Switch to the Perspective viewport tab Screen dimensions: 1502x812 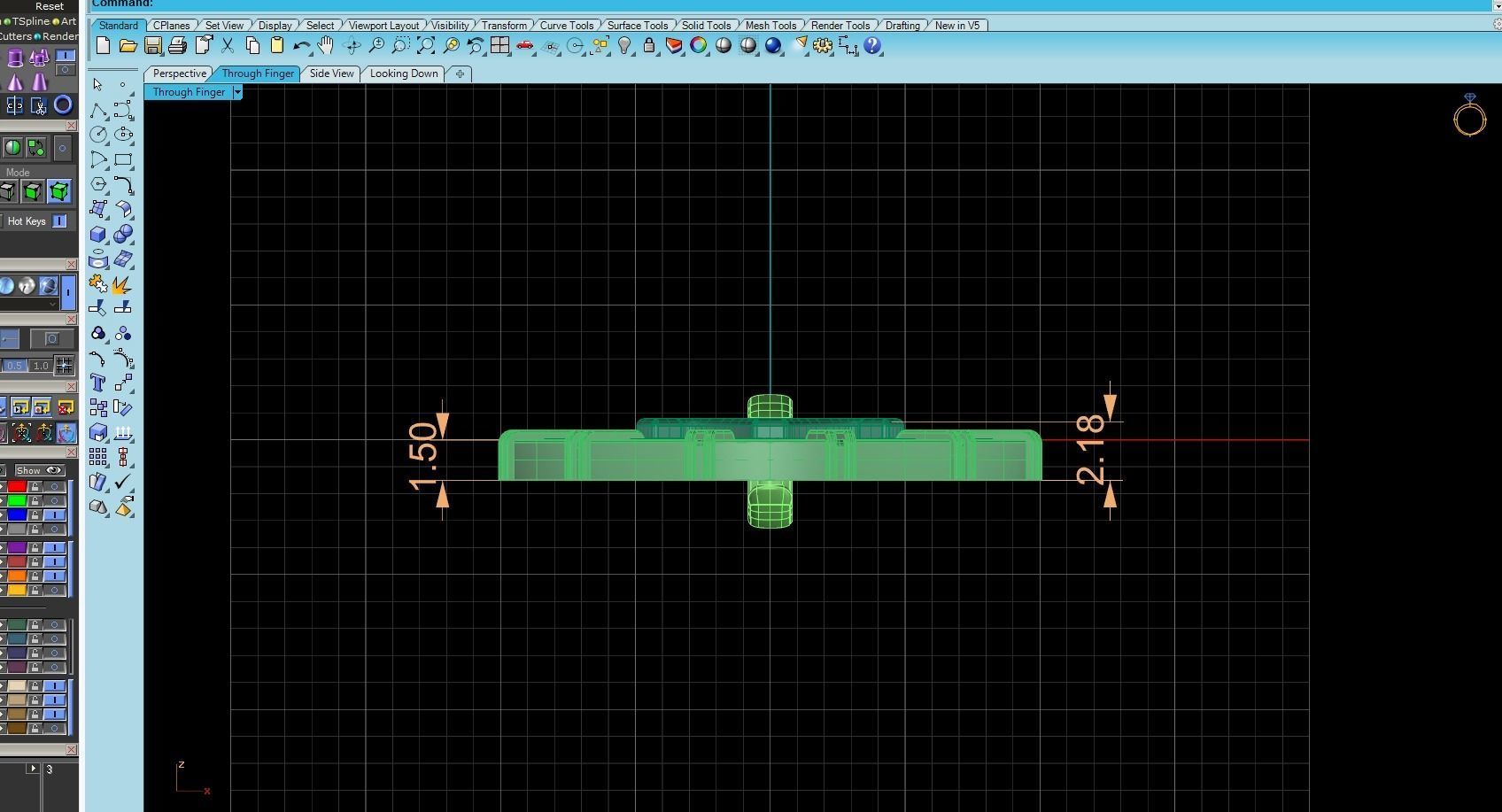pyautogui.click(x=180, y=73)
